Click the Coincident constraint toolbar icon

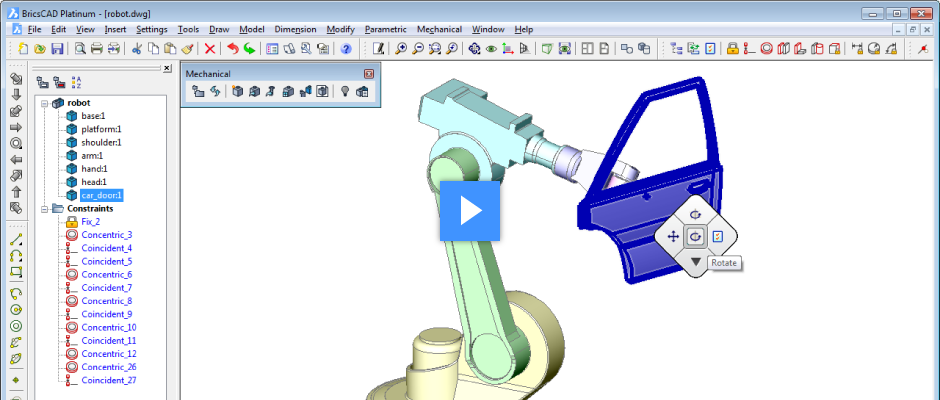coord(749,49)
